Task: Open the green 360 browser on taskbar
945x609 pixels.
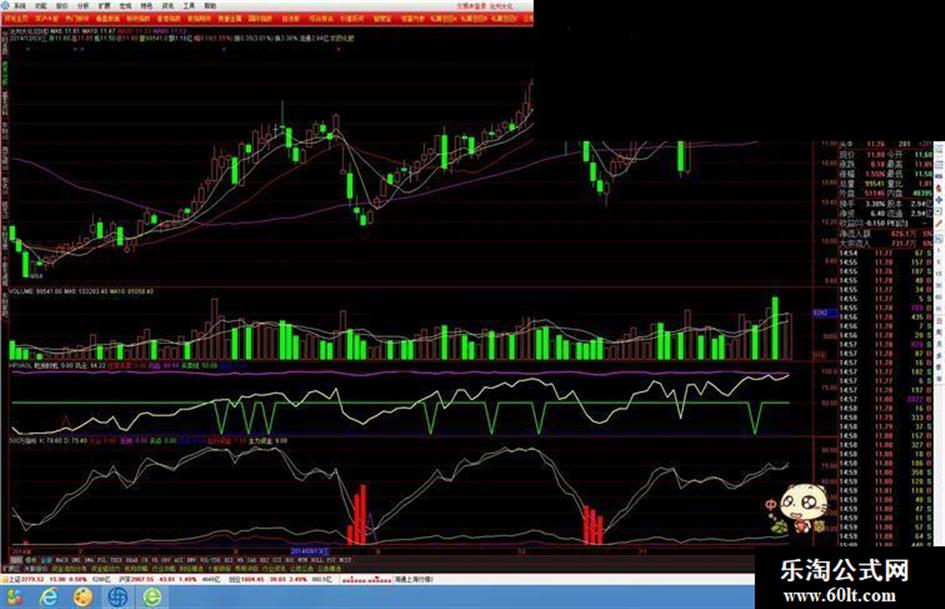Action: 152,596
